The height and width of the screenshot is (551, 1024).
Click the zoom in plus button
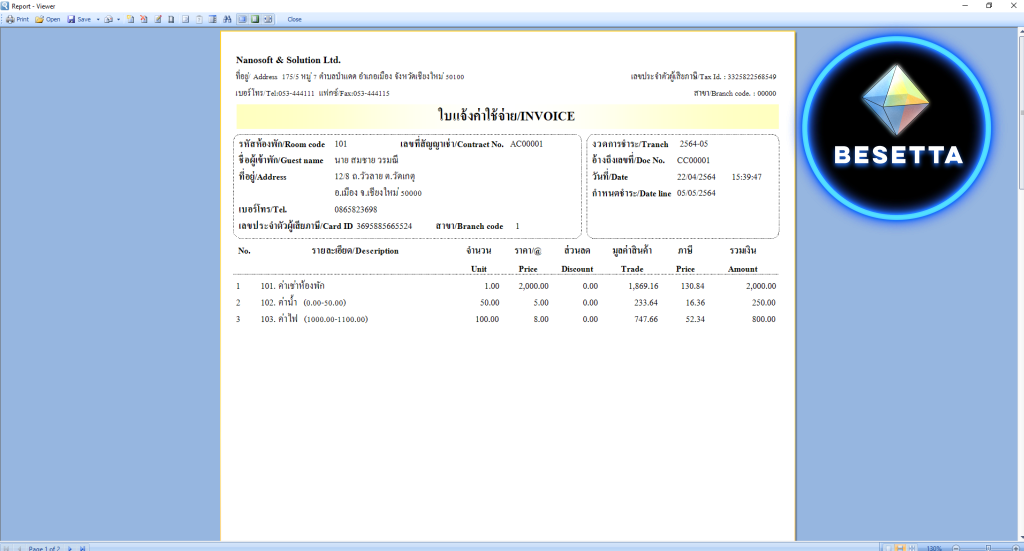click(x=1017, y=548)
